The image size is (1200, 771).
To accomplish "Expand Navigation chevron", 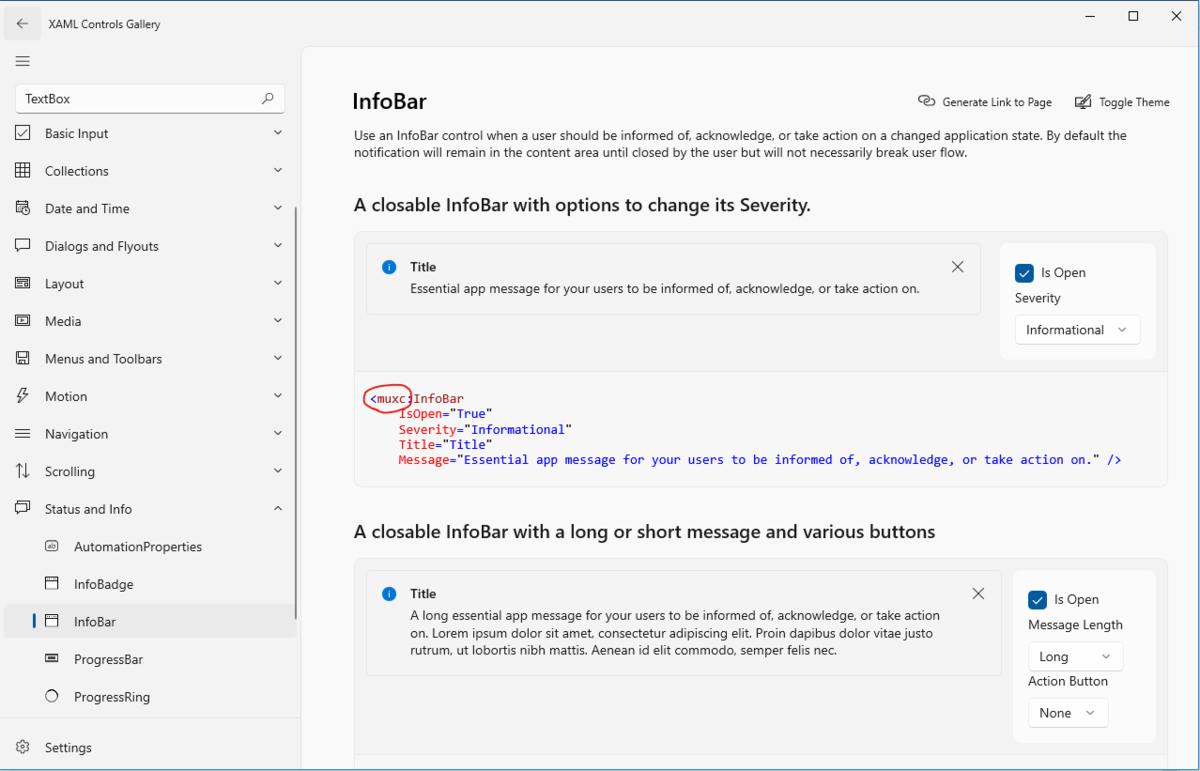I will coord(278,434).
